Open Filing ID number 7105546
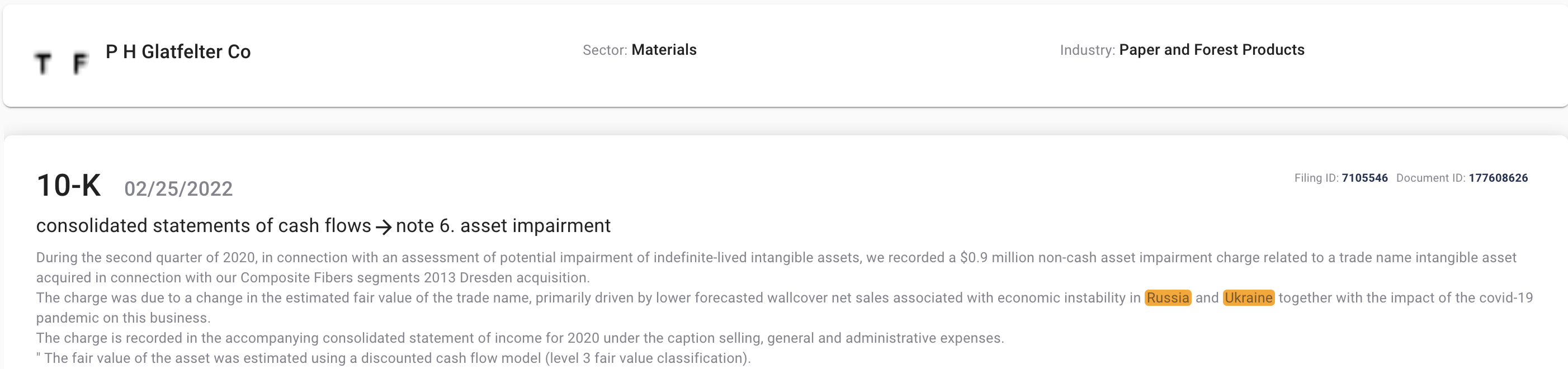 pos(1364,178)
